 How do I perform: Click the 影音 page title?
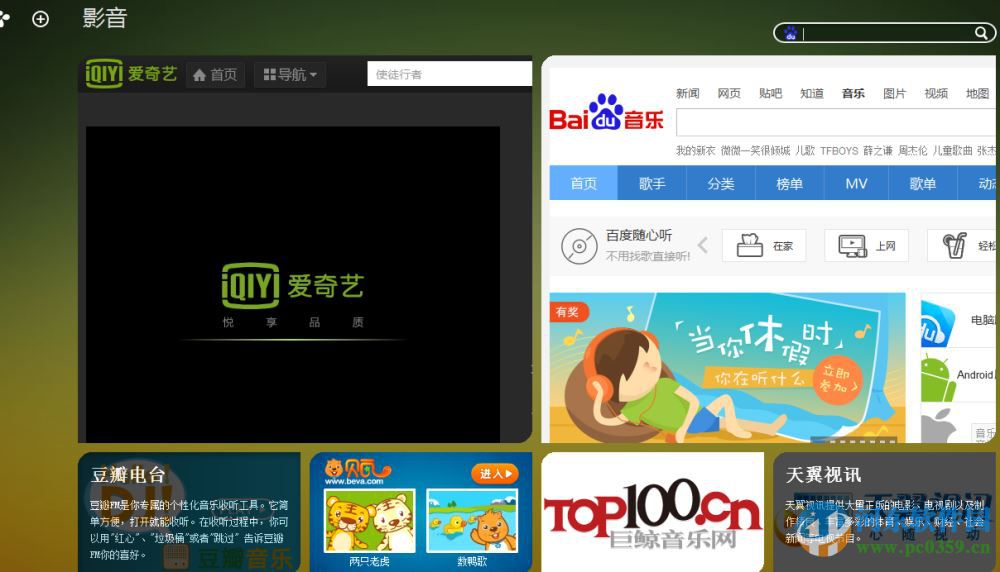click(x=105, y=18)
